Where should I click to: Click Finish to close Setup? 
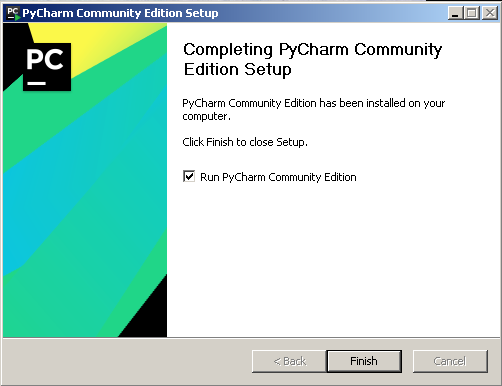(364, 361)
